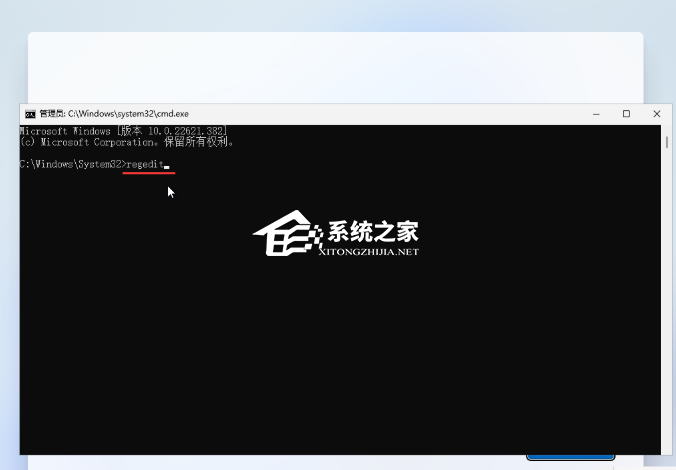Image resolution: width=676 pixels, height=470 pixels.
Task: Click the blue button behind the console
Action: tap(570, 459)
